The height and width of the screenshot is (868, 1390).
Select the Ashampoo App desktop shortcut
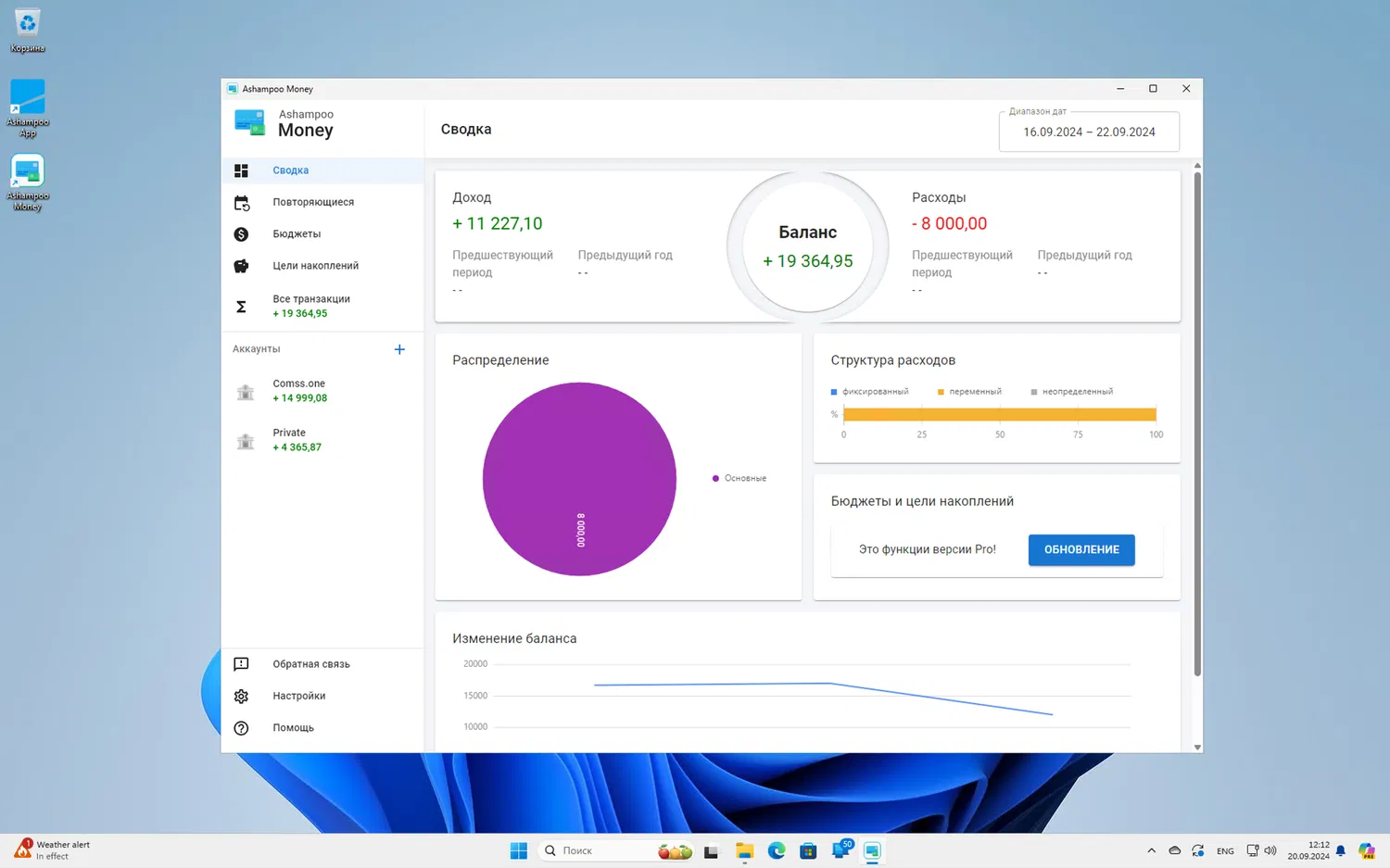[x=28, y=108]
